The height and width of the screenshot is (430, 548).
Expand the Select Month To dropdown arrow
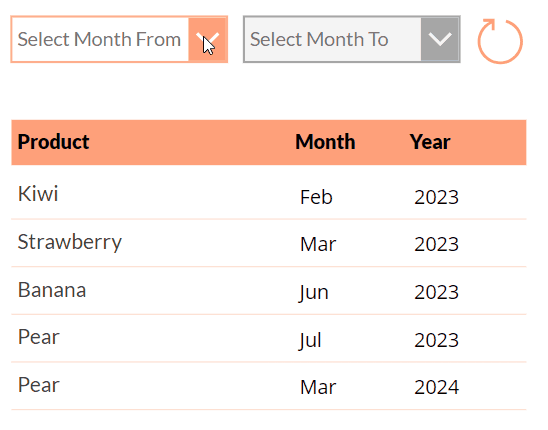[440, 39]
